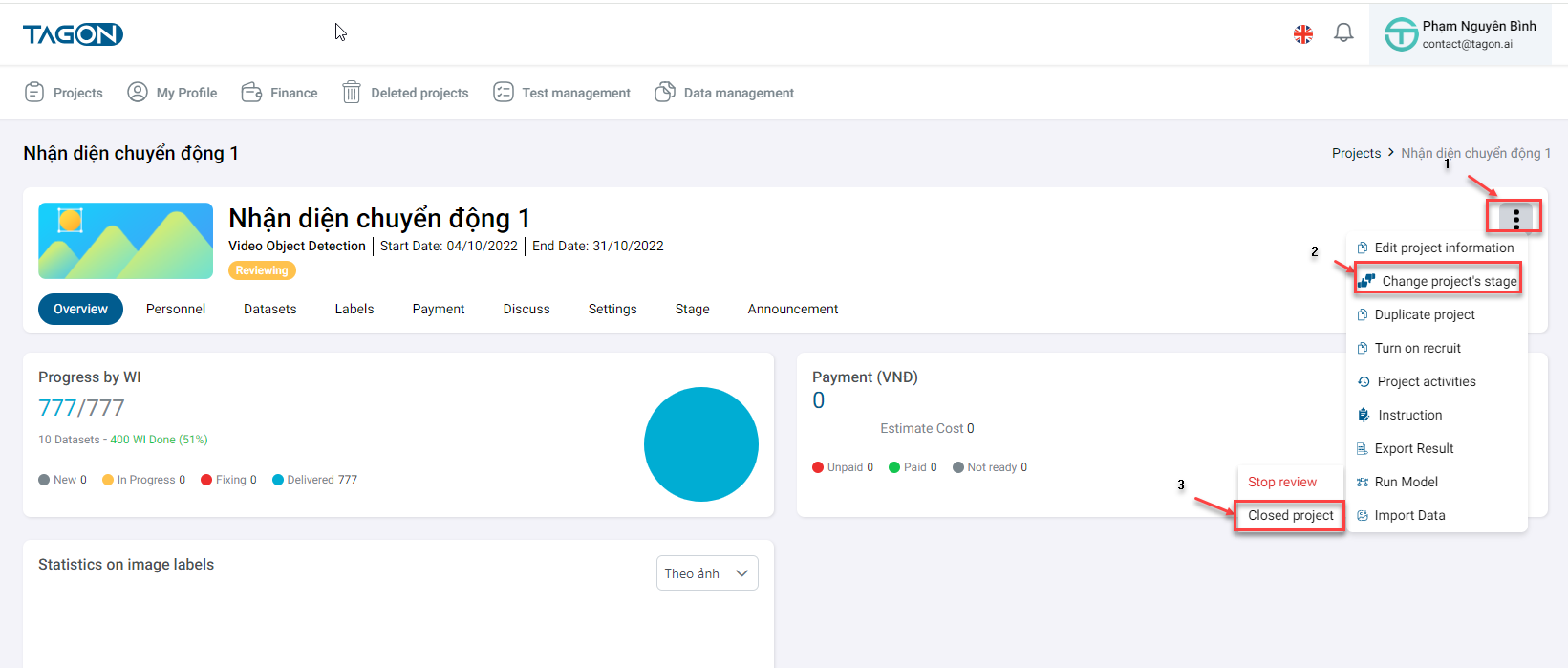Image resolution: width=1568 pixels, height=668 pixels.
Task: Click the project thumbnail image
Action: [x=125, y=241]
